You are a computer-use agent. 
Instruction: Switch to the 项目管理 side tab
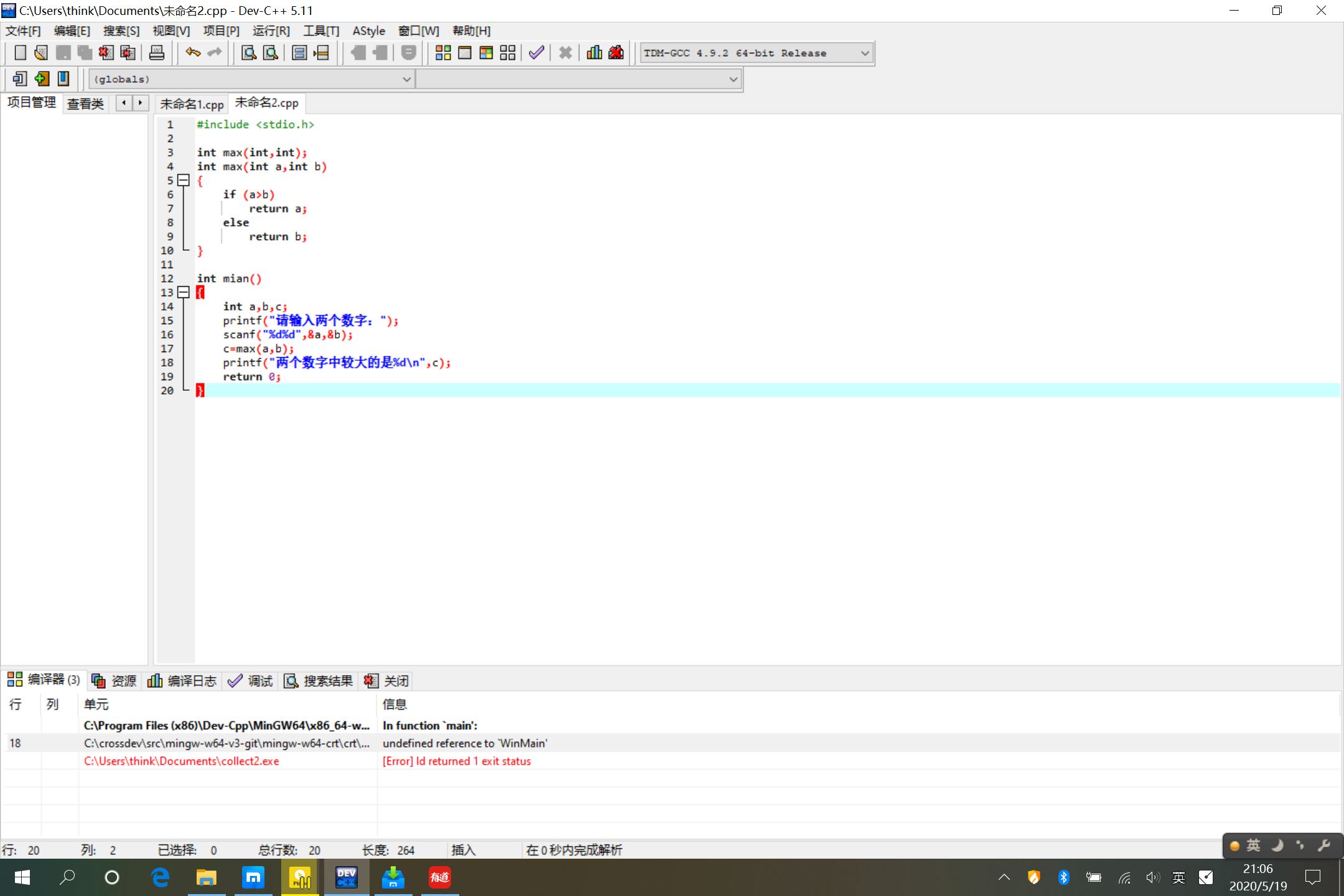pos(32,103)
